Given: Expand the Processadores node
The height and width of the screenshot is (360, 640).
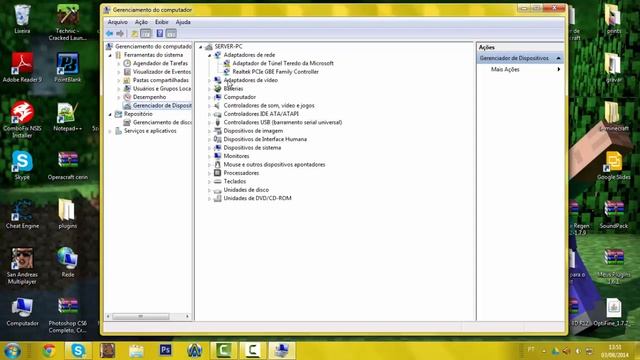Looking at the screenshot, I should pyautogui.click(x=209, y=173).
